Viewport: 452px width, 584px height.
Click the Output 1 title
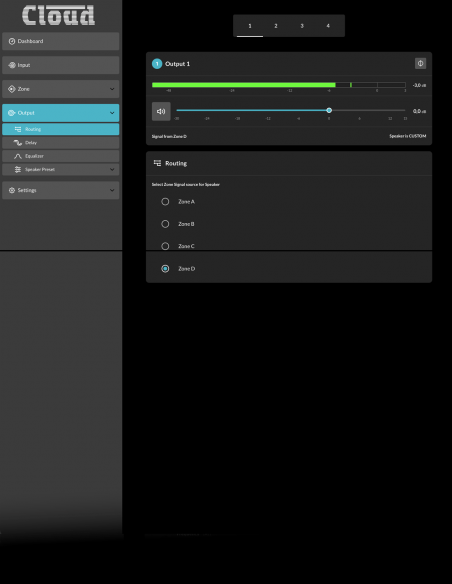(178, 64)
